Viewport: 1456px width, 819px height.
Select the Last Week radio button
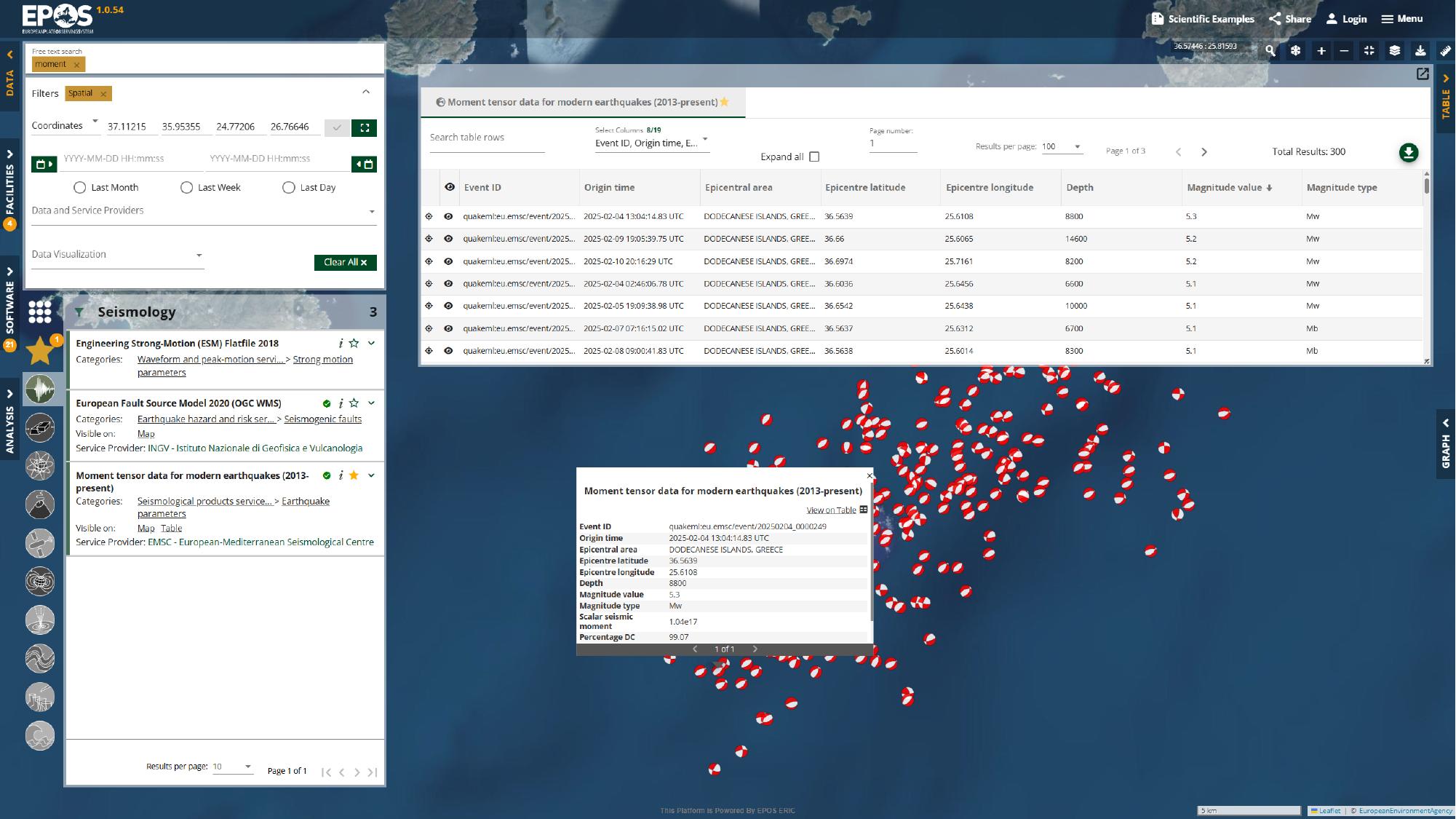[187, 187]
